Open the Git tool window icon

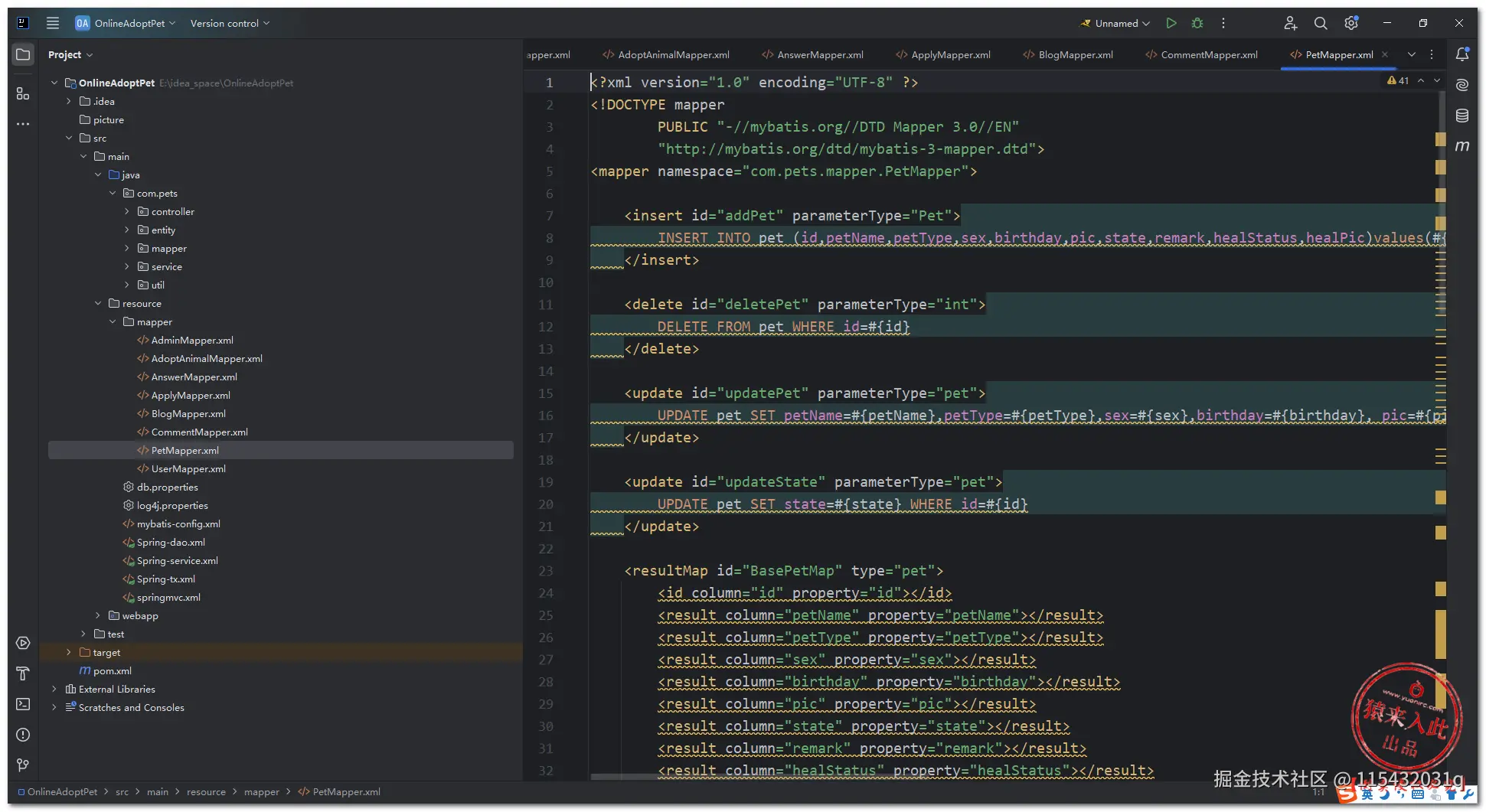point(23,765)
